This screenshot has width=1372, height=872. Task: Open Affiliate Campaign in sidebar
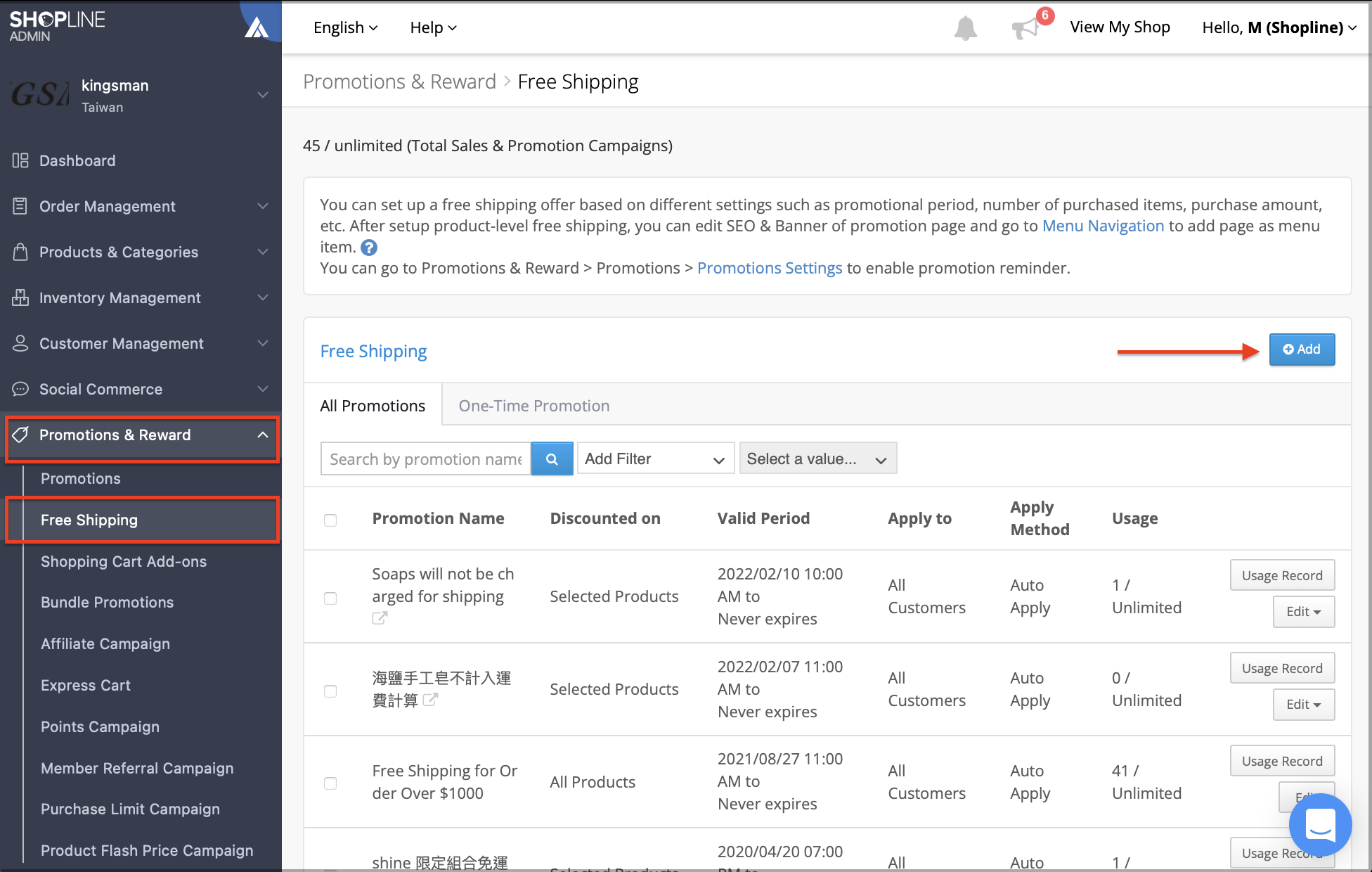click(105, 643)
